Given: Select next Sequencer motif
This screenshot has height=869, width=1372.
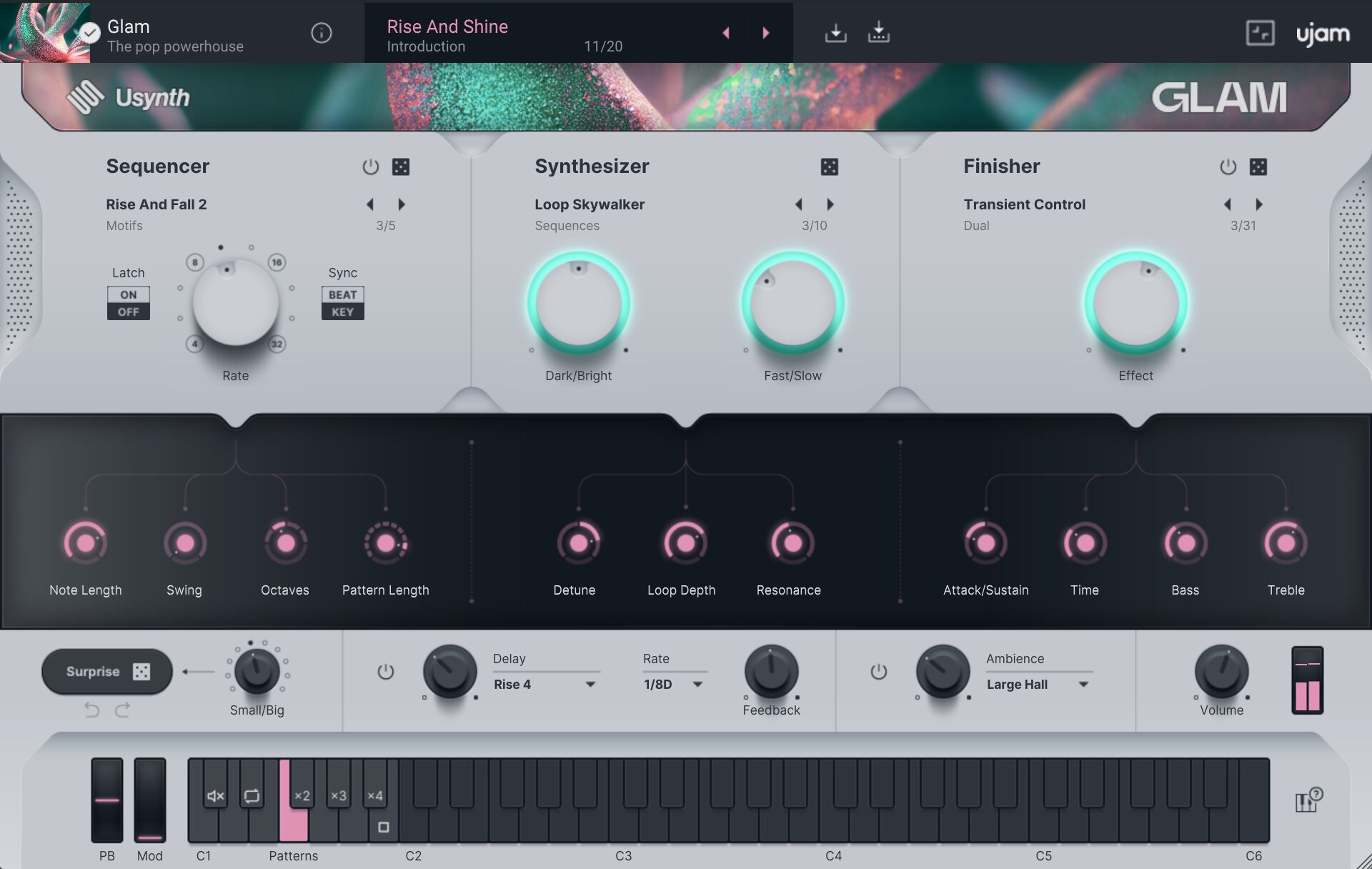Looking at the screenshot, I should tap(402, 204).
